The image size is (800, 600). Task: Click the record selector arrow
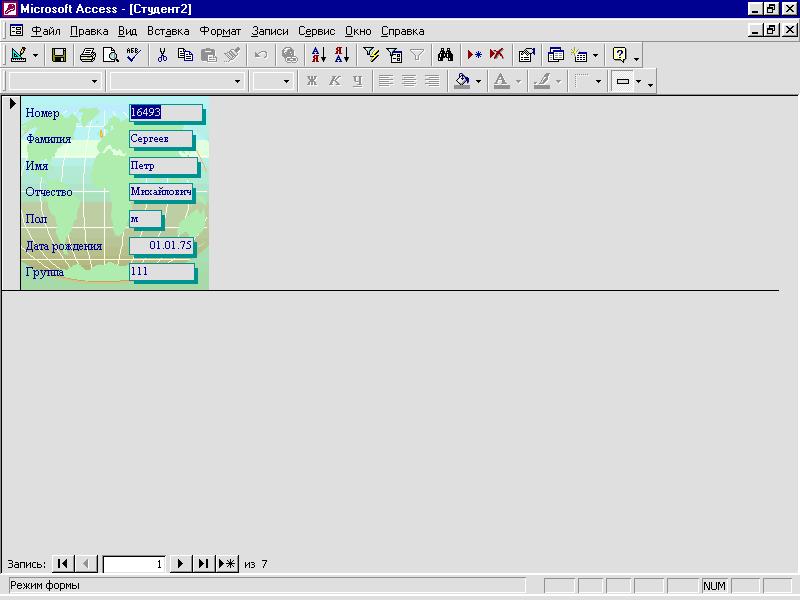(x=12, y=104)
